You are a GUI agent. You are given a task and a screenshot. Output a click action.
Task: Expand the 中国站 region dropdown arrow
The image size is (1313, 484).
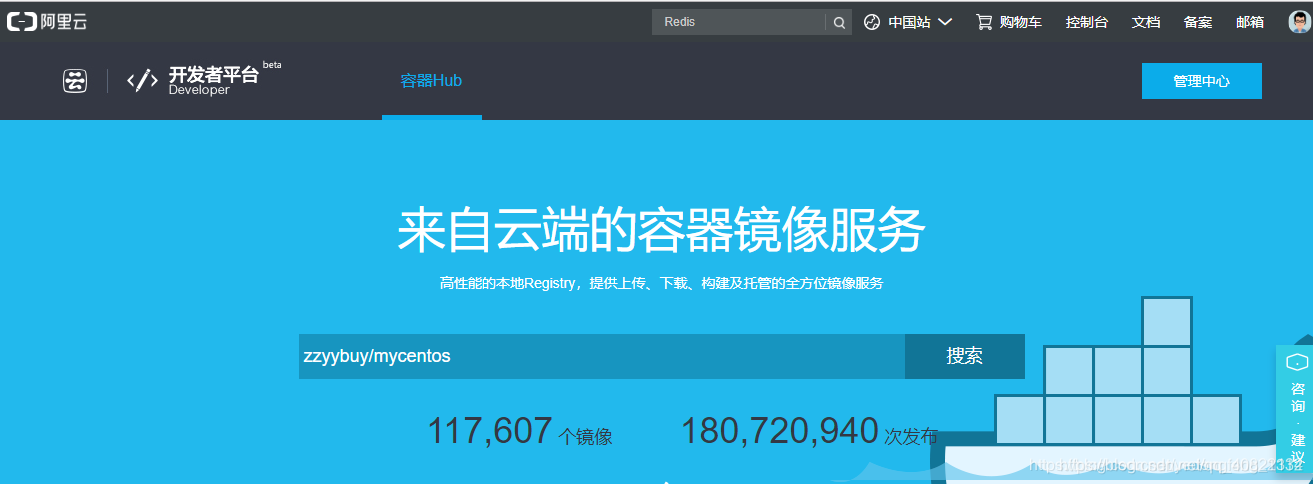(x=945, y=22)
